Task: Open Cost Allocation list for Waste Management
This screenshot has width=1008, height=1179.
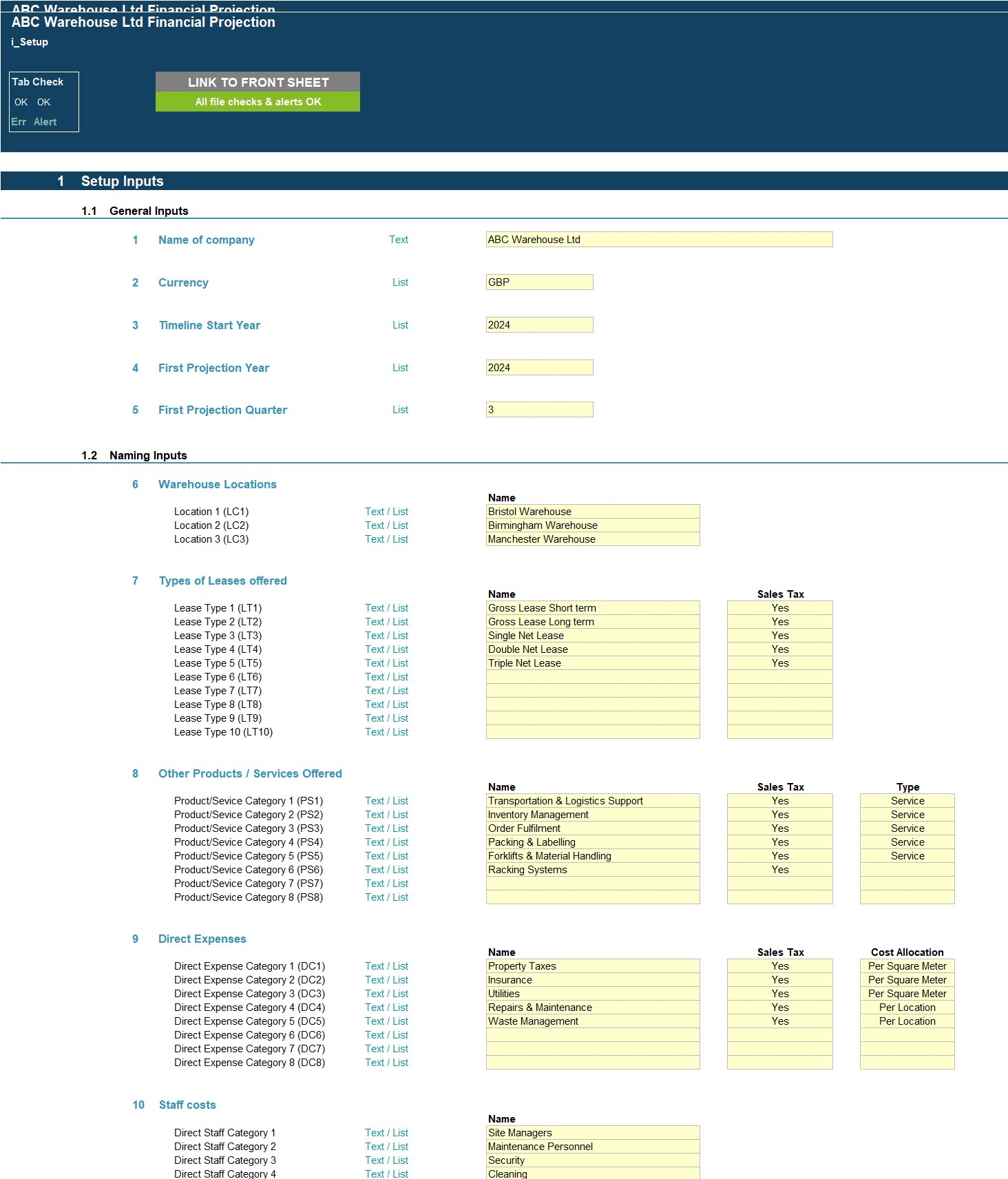Action: point(907,1021)
